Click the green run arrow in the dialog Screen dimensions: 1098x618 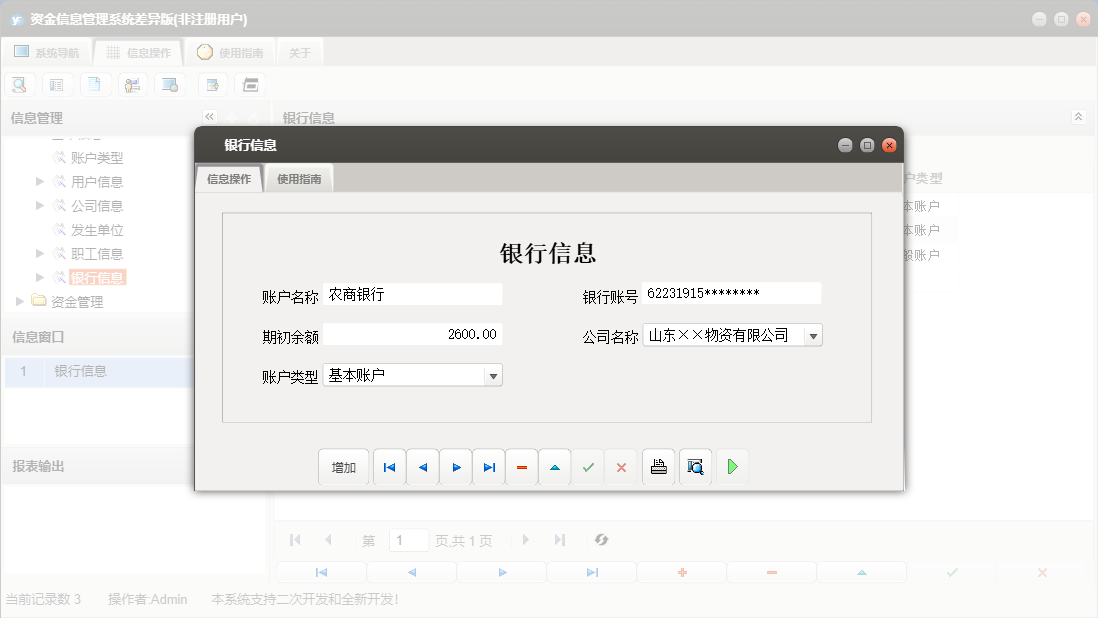(x=733, y=466)
